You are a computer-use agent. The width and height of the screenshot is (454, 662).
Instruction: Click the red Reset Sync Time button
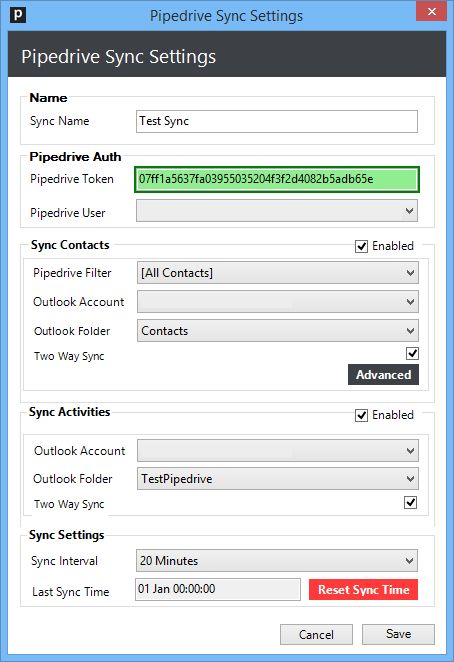pos(364,589)
